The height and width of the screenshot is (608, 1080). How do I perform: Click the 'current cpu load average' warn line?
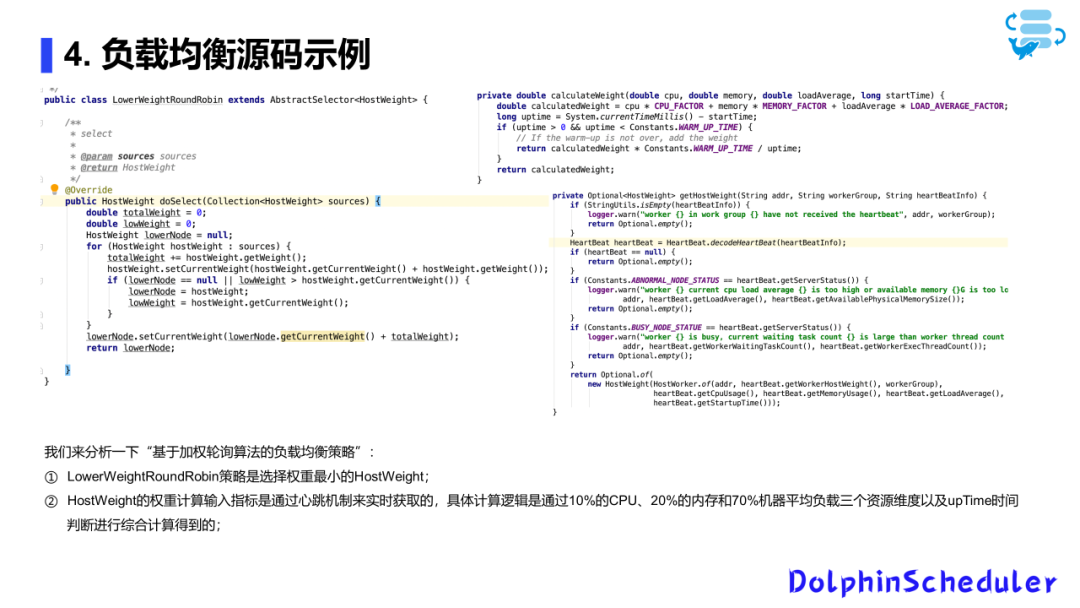pos(798,290)
